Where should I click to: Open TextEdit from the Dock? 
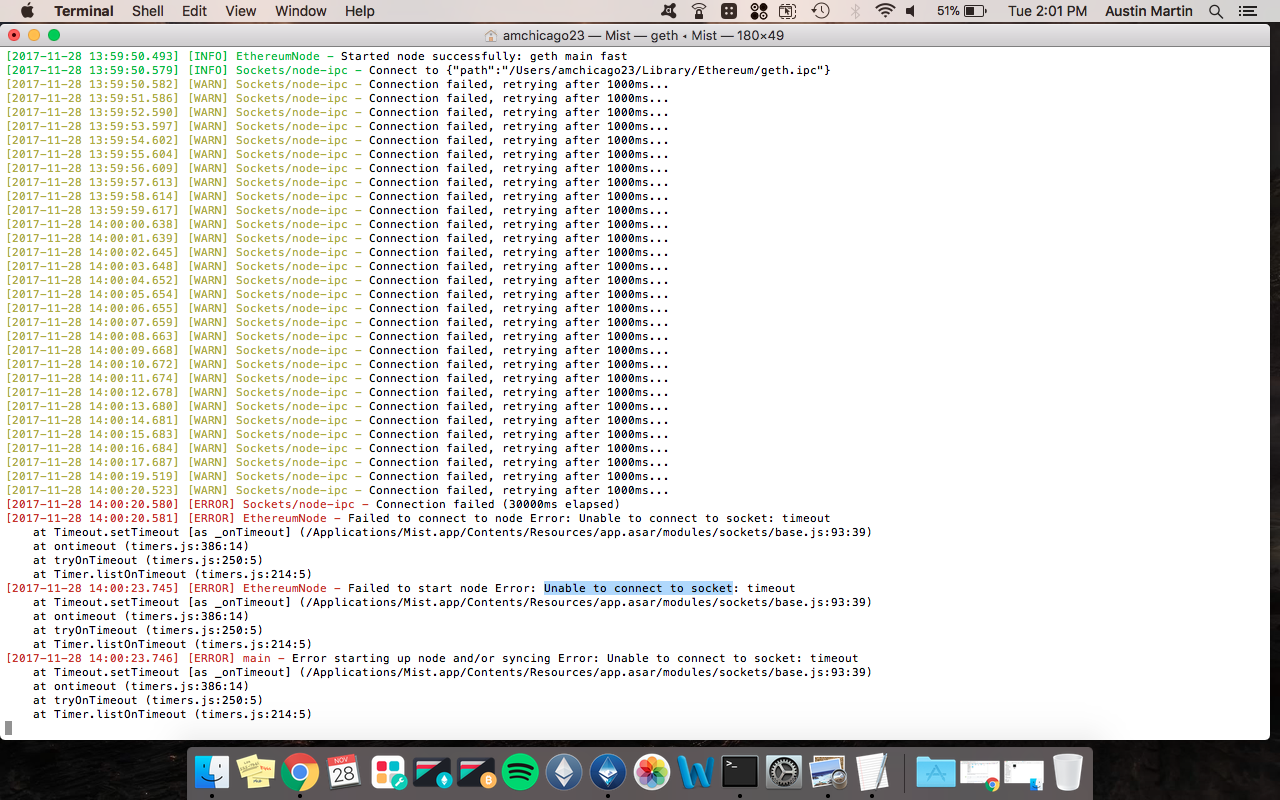point(872,771)
